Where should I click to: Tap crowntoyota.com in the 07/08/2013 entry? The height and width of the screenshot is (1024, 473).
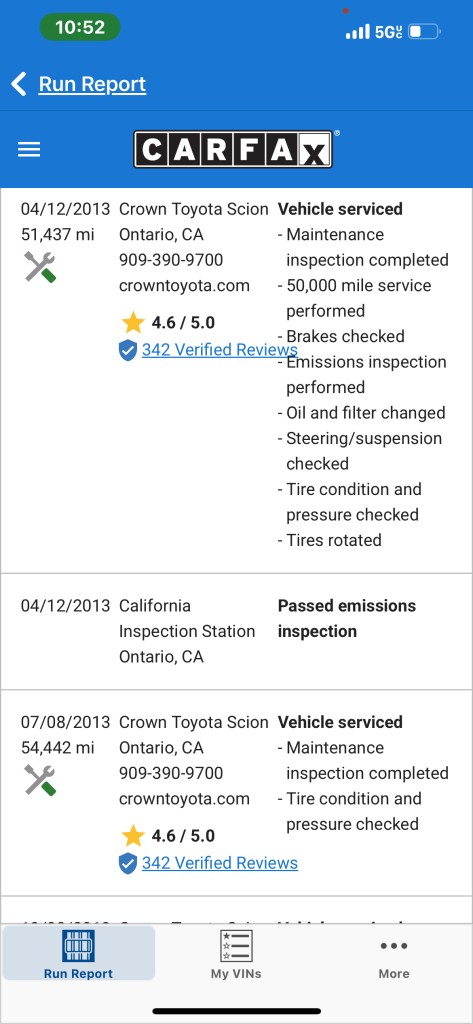click(x=184, y=799)
